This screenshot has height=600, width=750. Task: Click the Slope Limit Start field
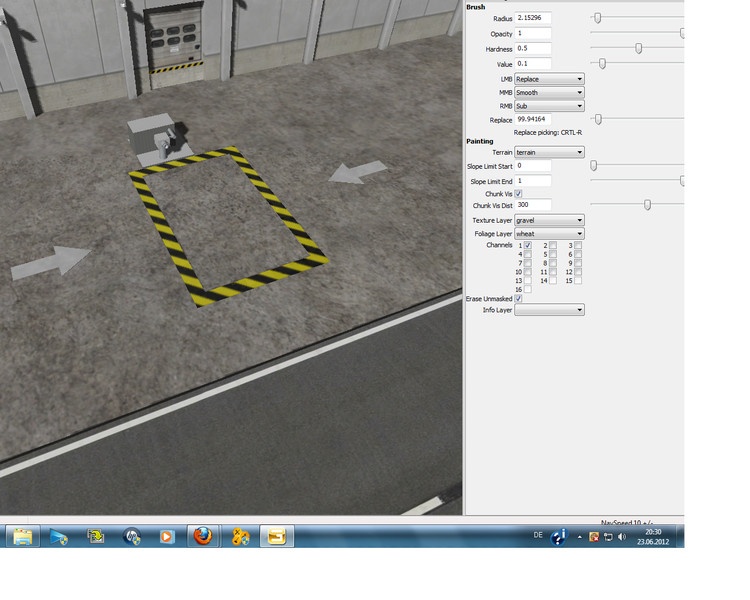(x=533, y=166)
